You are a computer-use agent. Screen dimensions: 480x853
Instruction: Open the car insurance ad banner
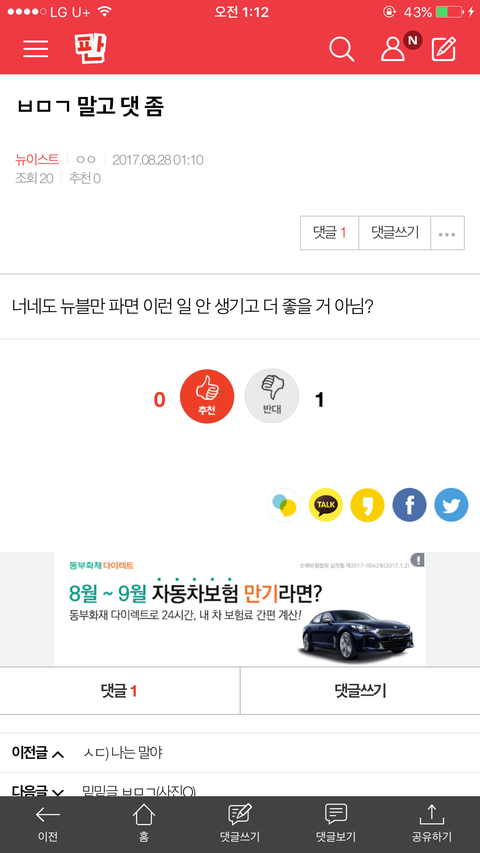tap(240, 609)
